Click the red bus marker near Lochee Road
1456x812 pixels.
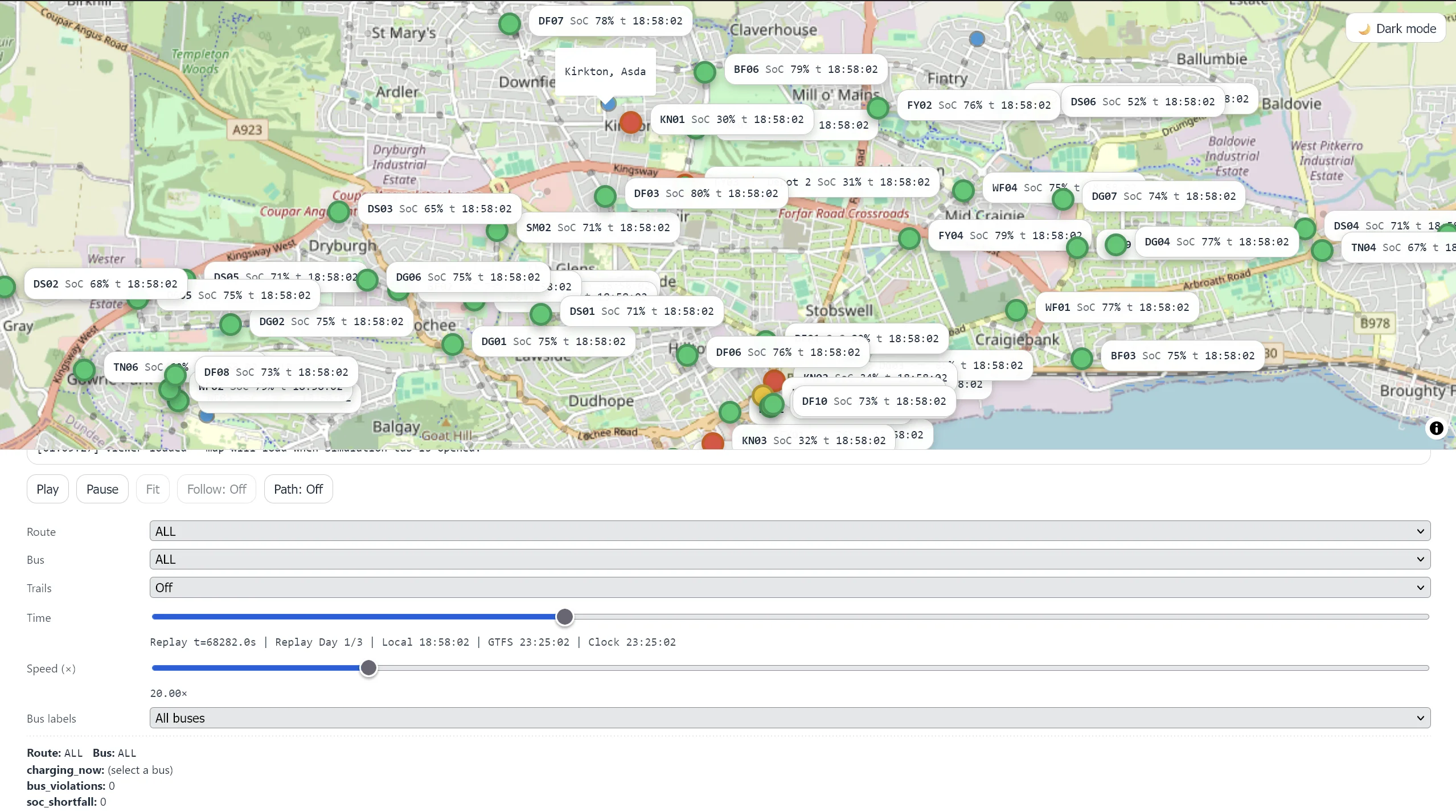point(712,441)
